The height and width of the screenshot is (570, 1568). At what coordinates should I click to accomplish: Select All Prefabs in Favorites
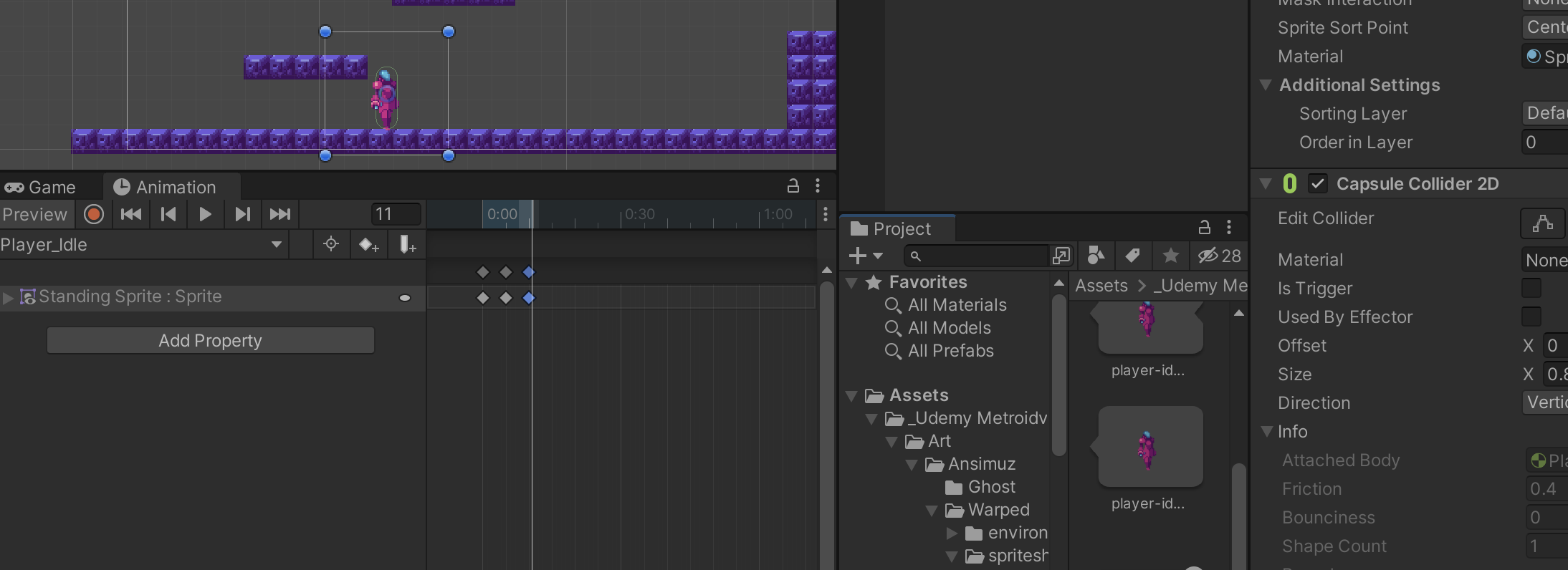(x=950, y=351)
